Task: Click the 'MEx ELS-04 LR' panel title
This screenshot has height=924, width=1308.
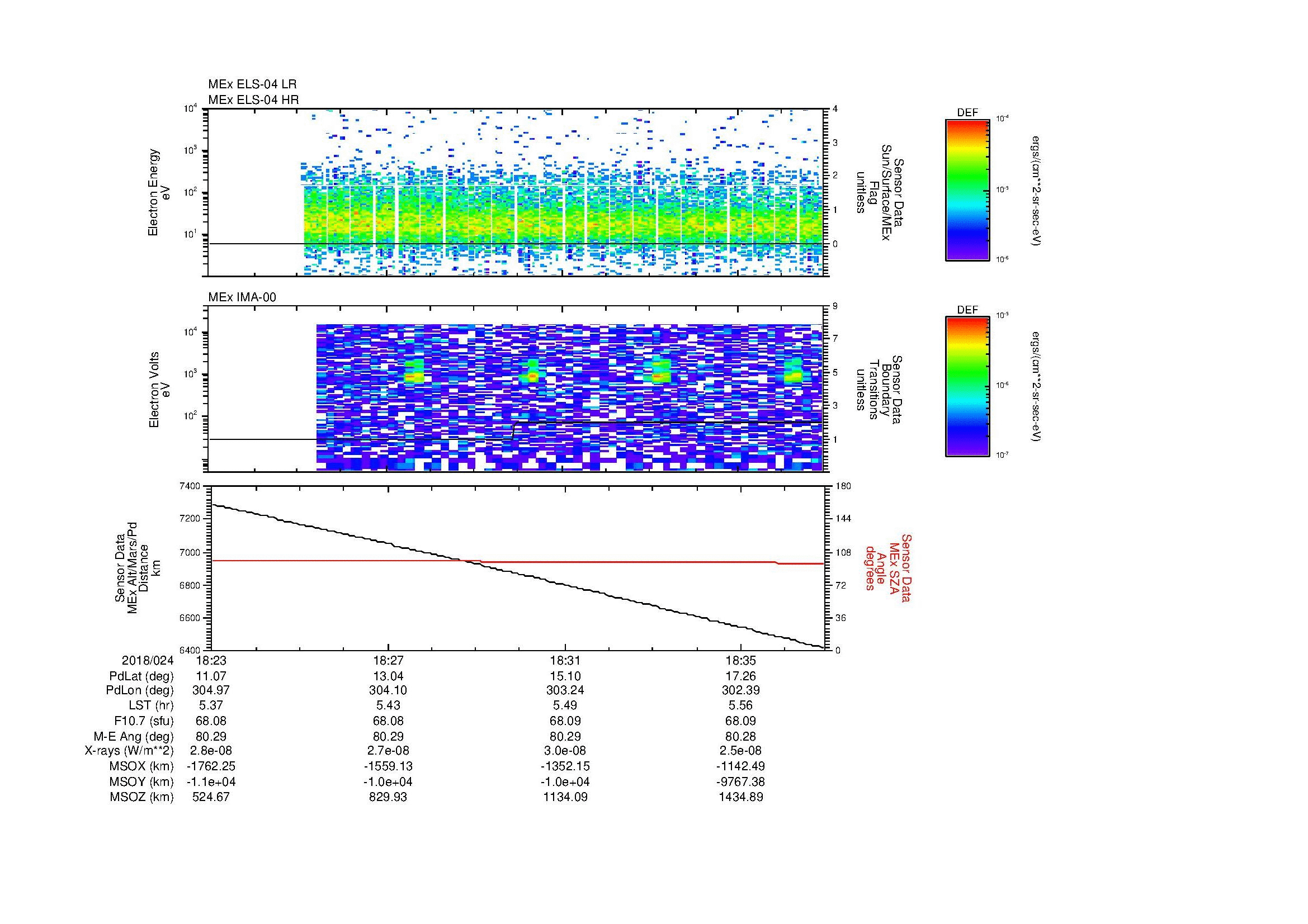Action: (x=252, y=84)
